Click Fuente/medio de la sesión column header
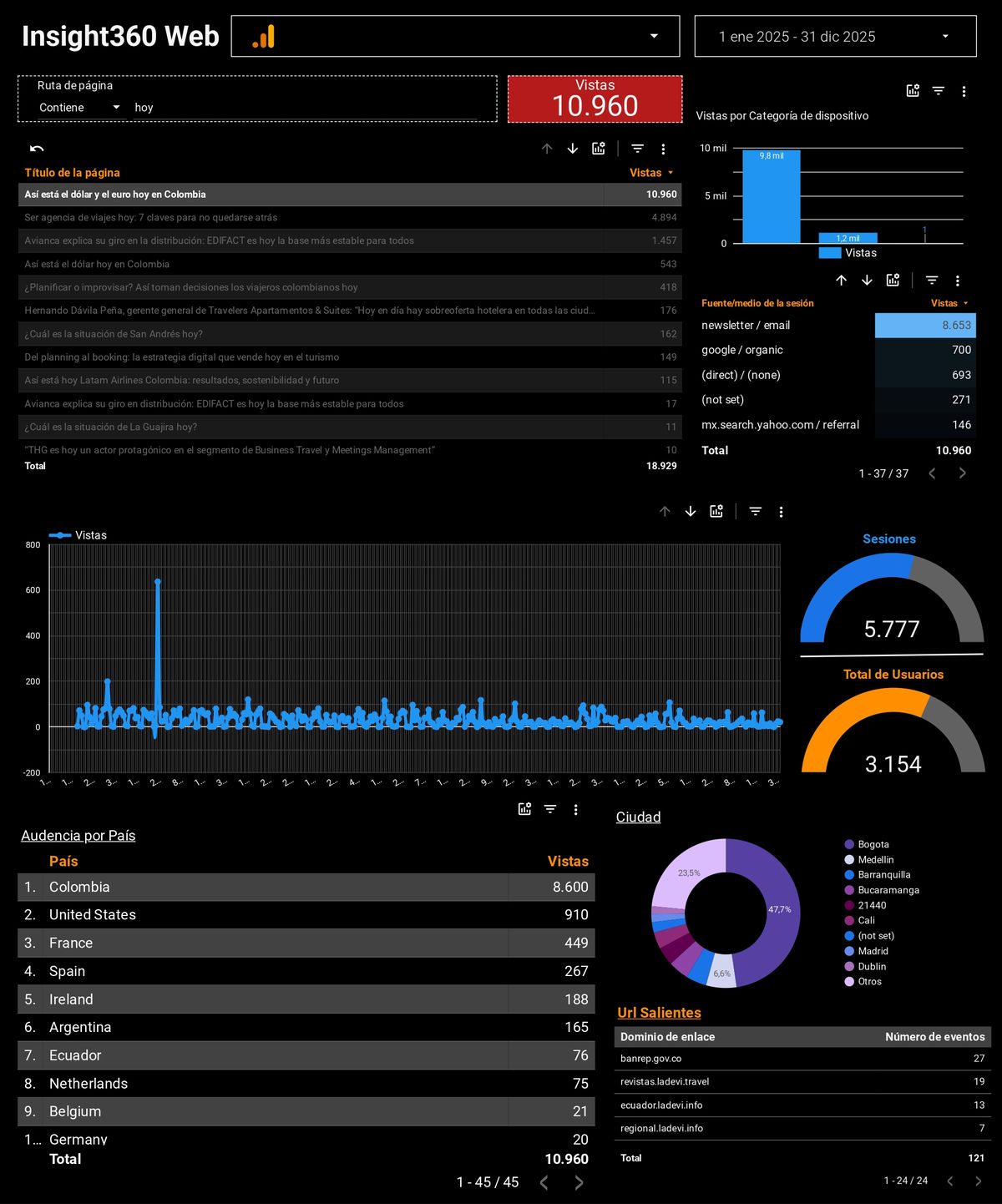Viewport: 1002px width, 1204px height. 757,303
